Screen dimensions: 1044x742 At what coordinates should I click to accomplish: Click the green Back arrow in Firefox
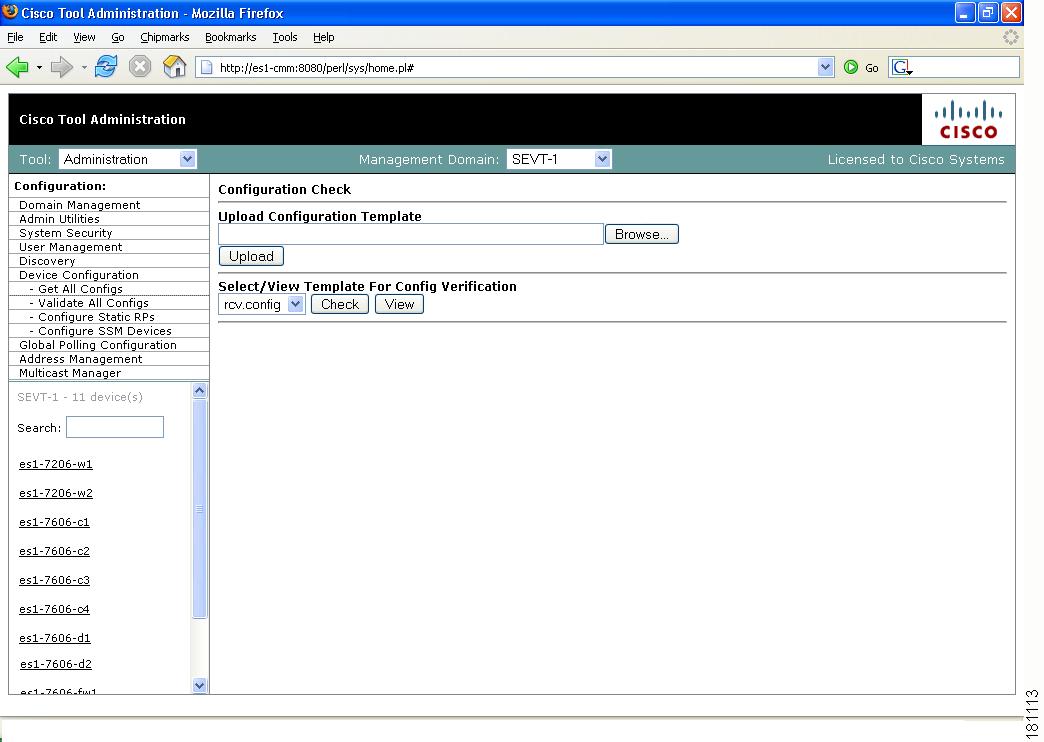(x=17, y=67)
